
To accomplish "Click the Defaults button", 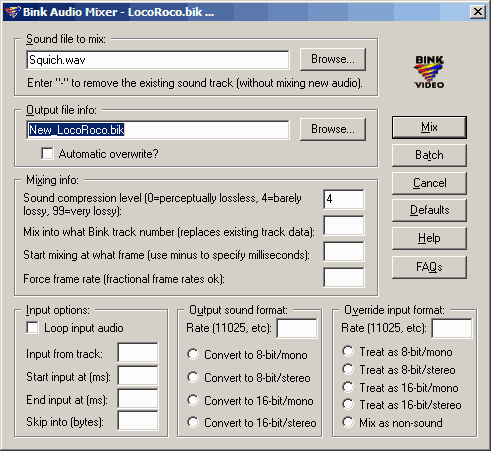I will [x=429, y=210].
